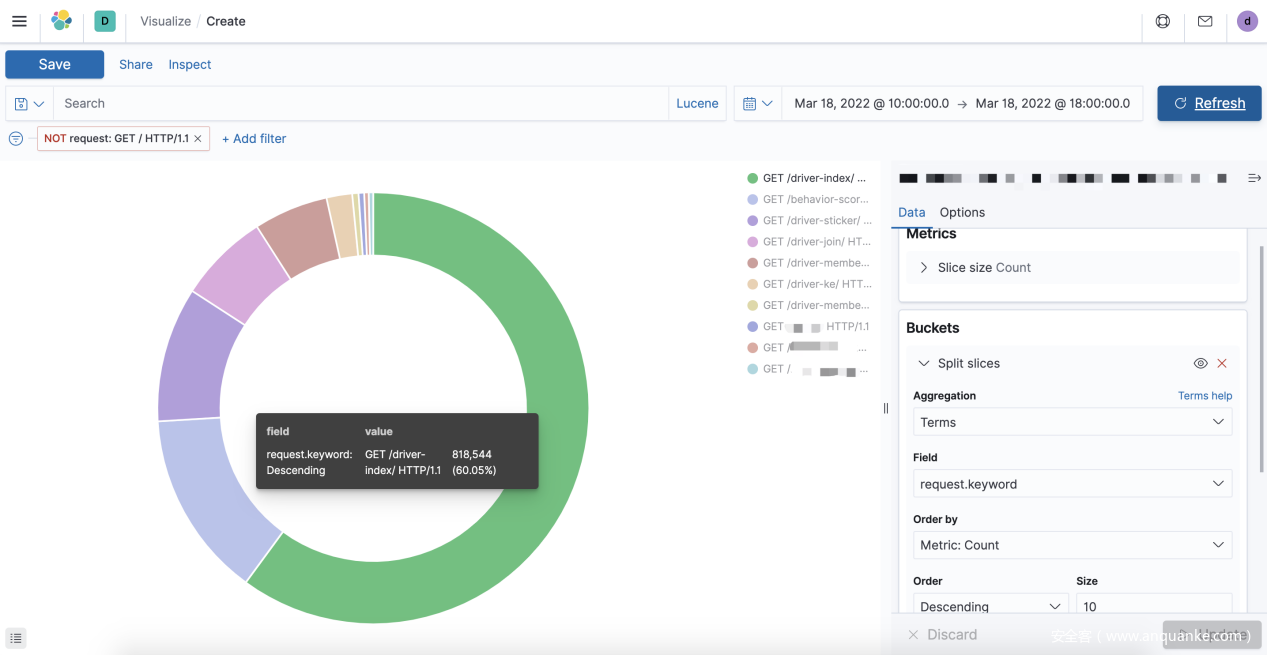Collapse the editor sidebar panel
Screen dimensions: 1267x655
[1254, 178]
